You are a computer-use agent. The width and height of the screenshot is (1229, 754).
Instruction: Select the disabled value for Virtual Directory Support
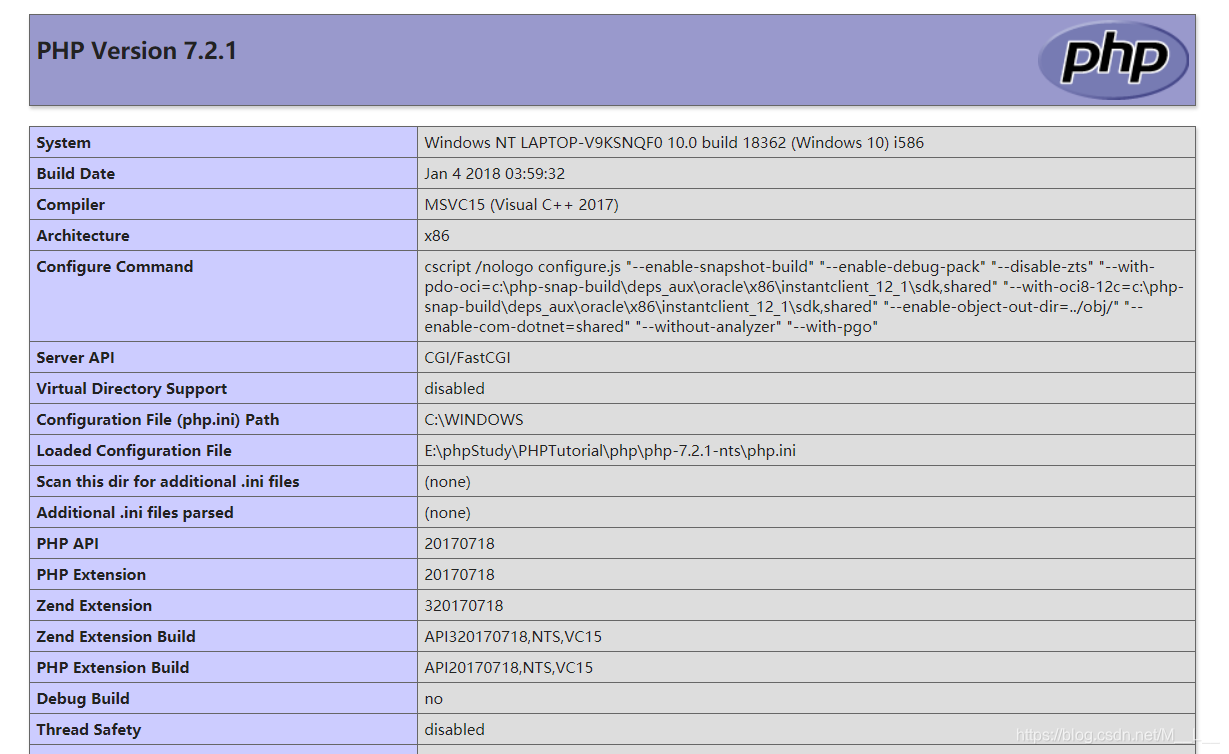pos(455,389)
